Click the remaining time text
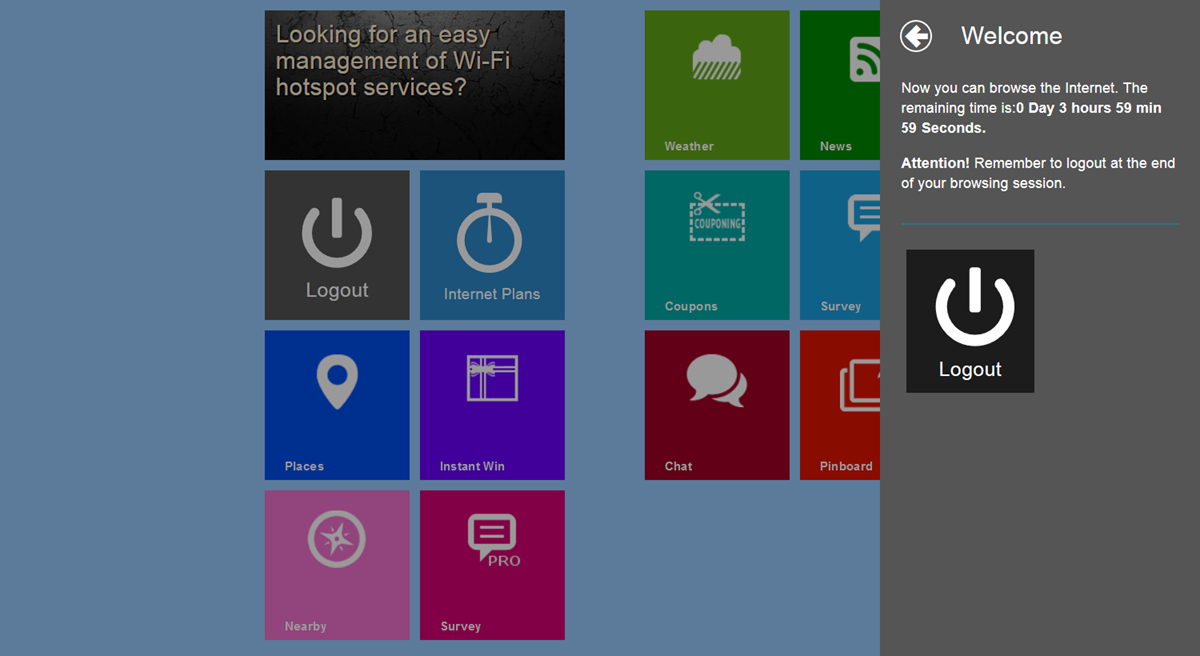The height and width of the screenshot is (656, 1200). (x=1031, y=108)
